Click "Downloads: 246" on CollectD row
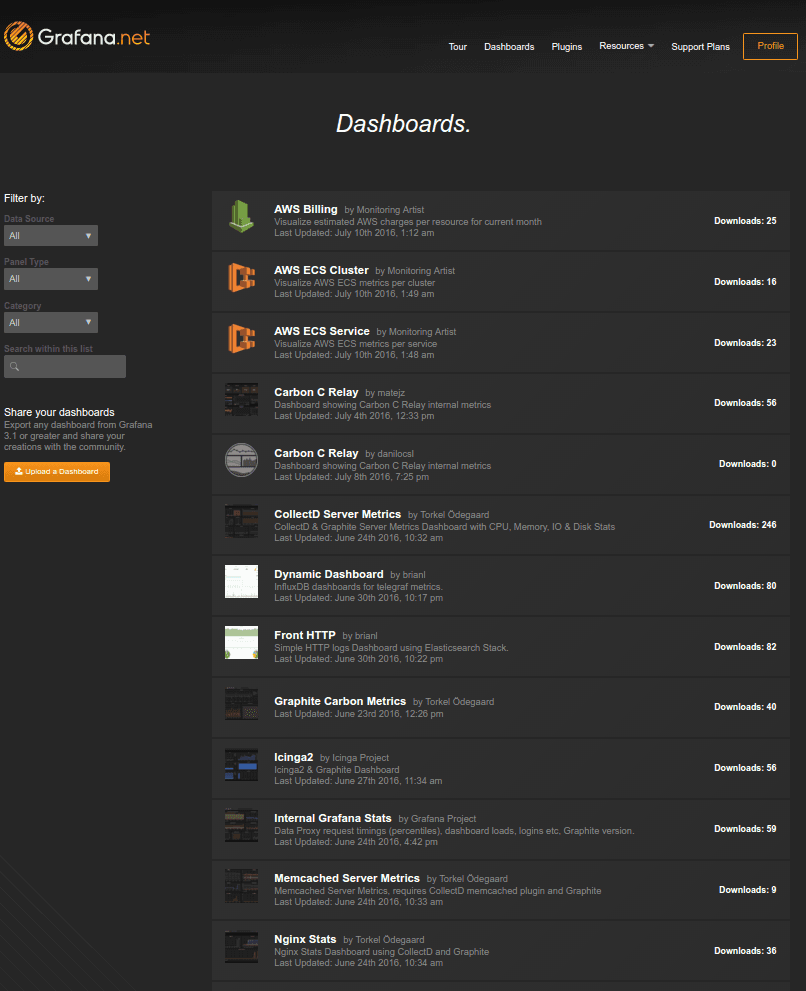 click(x=742, y=525)
